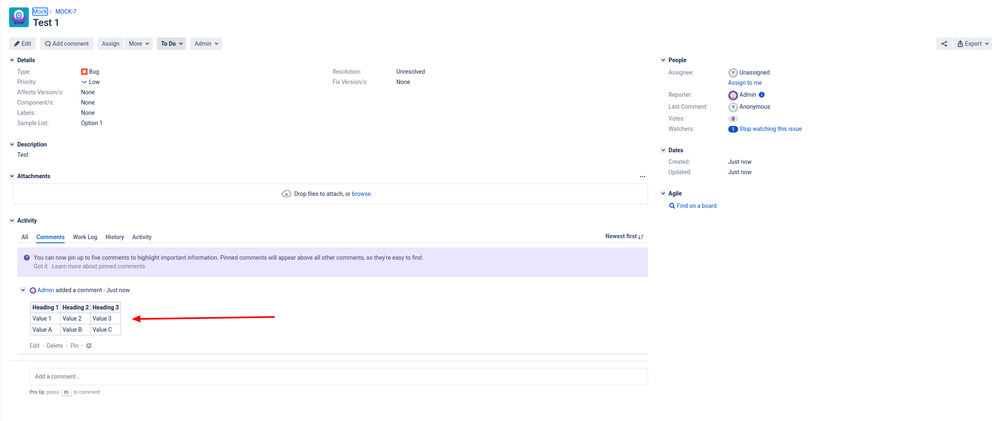The width and height of the screenshot is (999, 421).
Task: Click the Assign button
Action: point(110,44)
